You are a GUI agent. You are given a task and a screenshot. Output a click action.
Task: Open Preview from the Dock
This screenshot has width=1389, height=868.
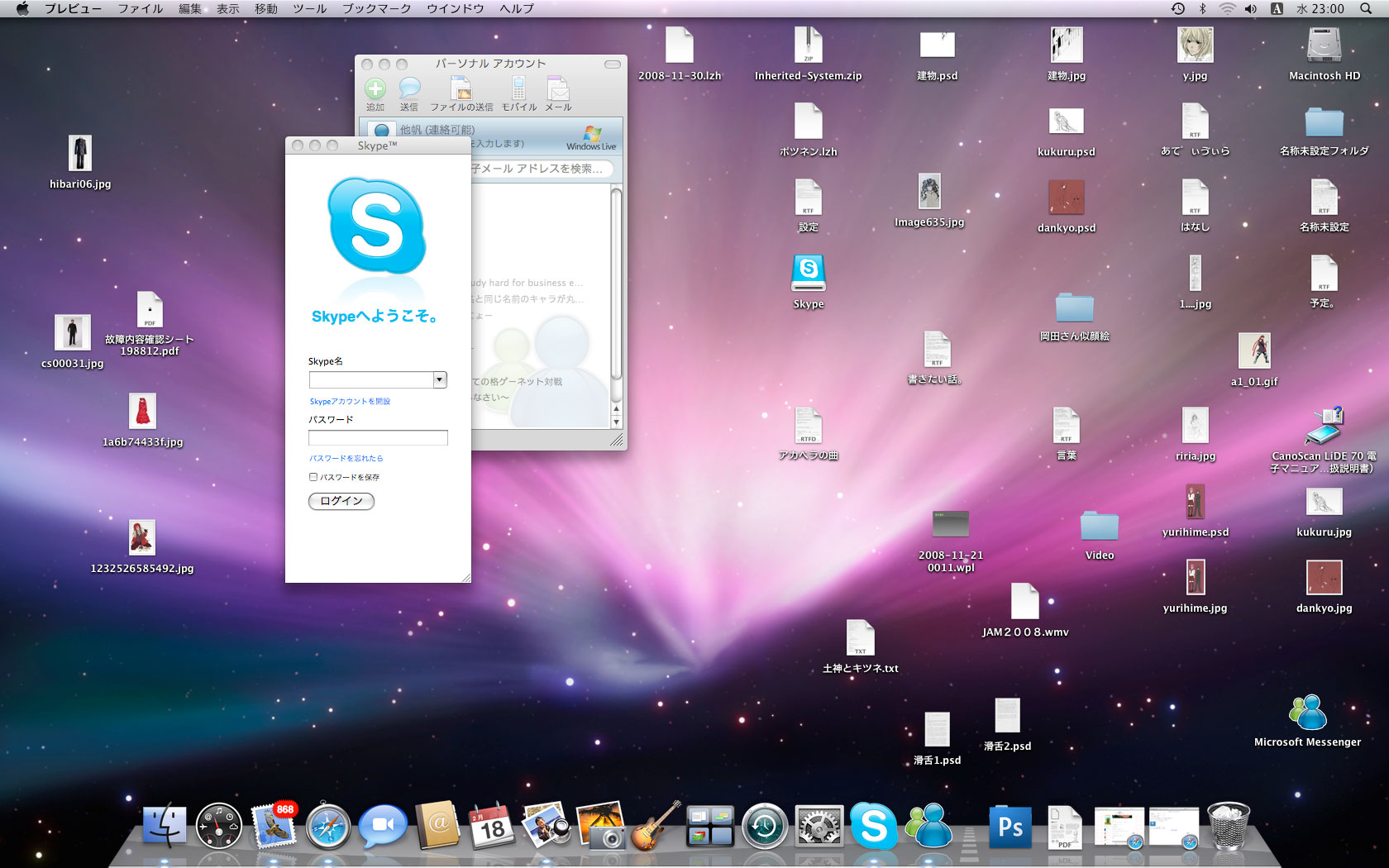coord(546,825)
